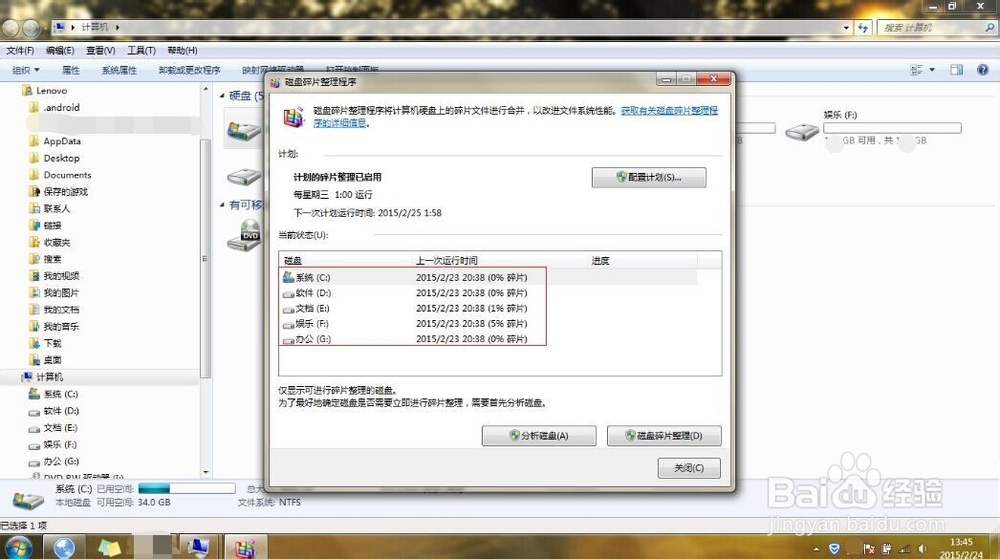Image resolution: width=1000 pixels, height=559 pixels.
Task: Click the Back navigation button
Action: click(x=10, y=27)
